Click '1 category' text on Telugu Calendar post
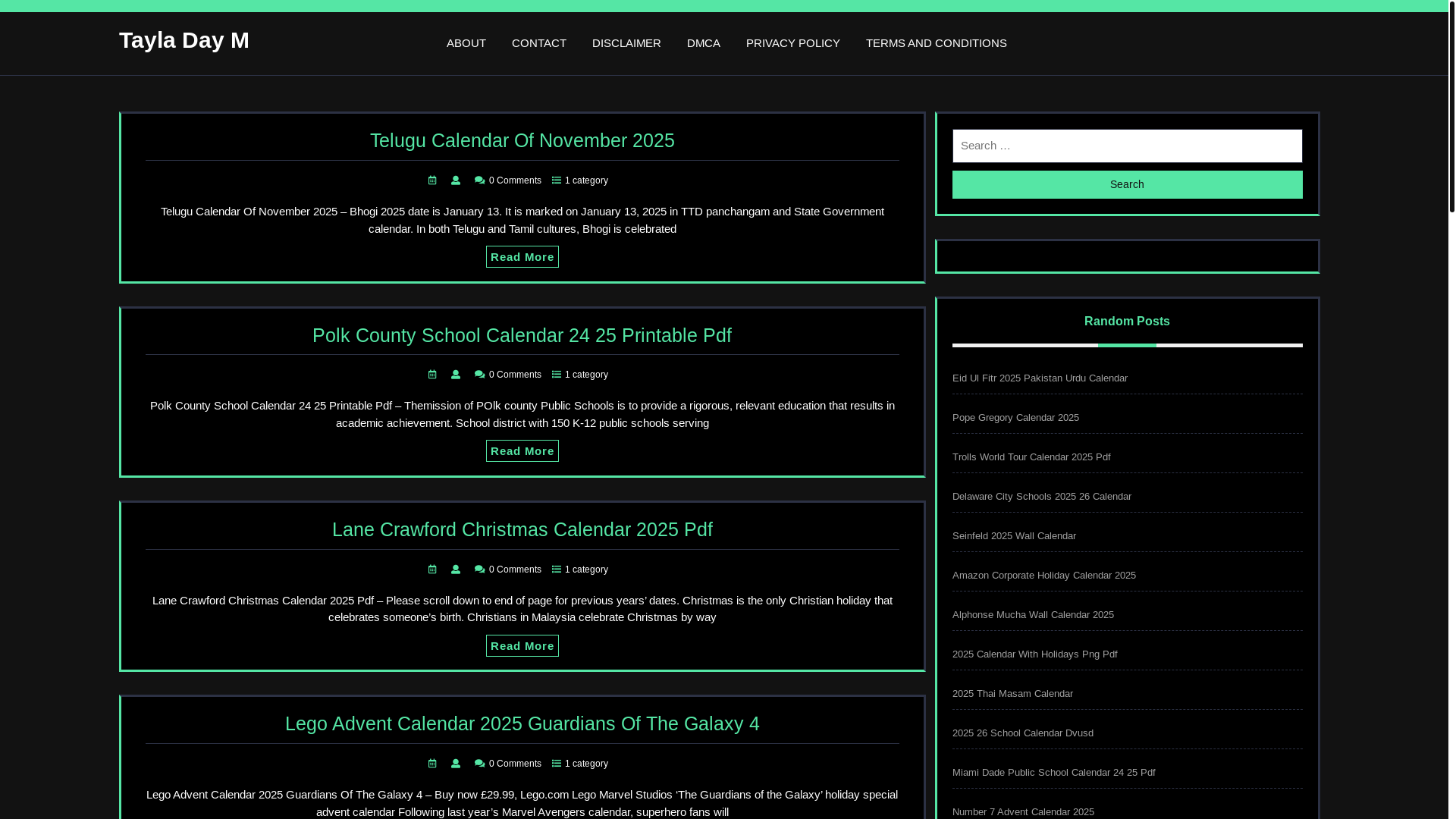 586,180
